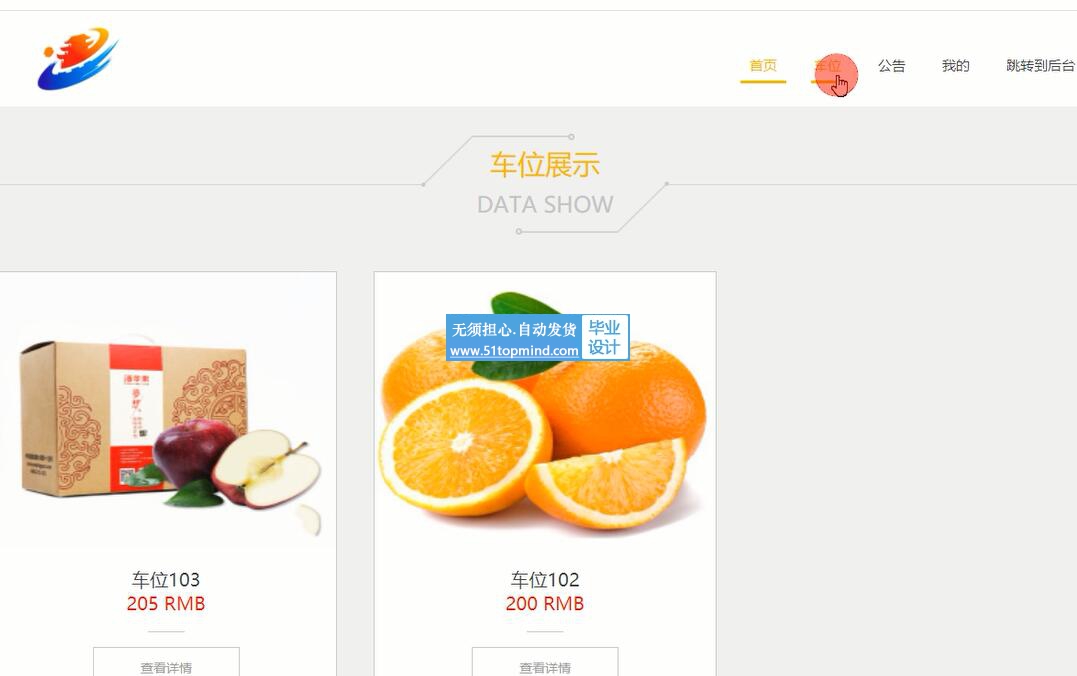Click the site logo in the header

tap(78, 58)
